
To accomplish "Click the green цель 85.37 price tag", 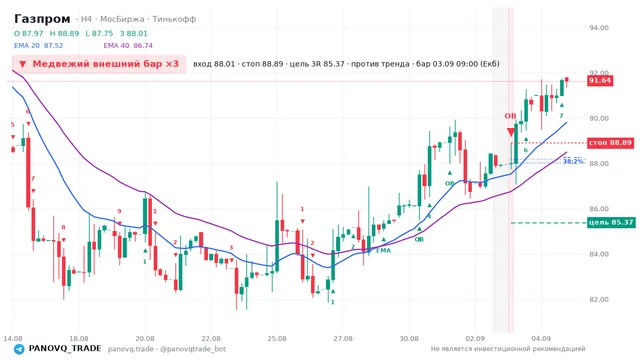I will coord(611,222).
